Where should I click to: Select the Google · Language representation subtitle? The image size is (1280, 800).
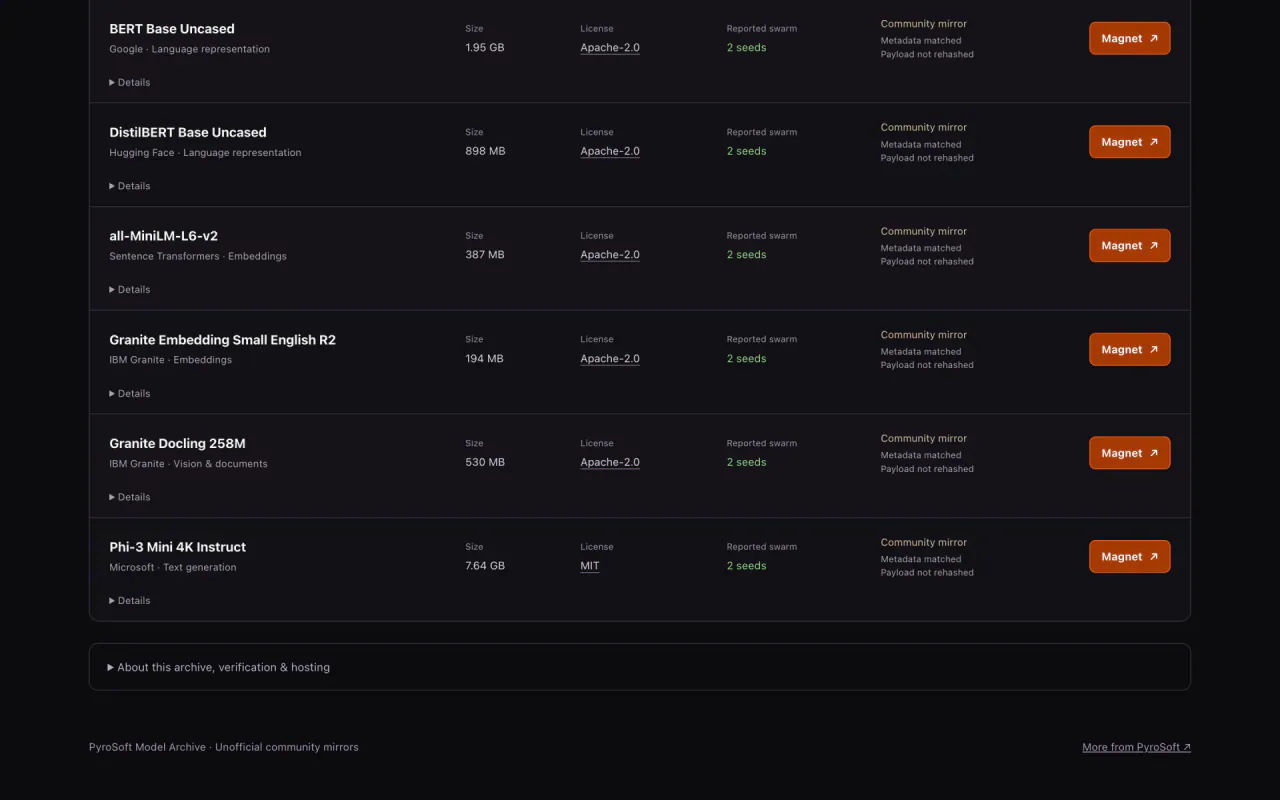coord(190,49)
